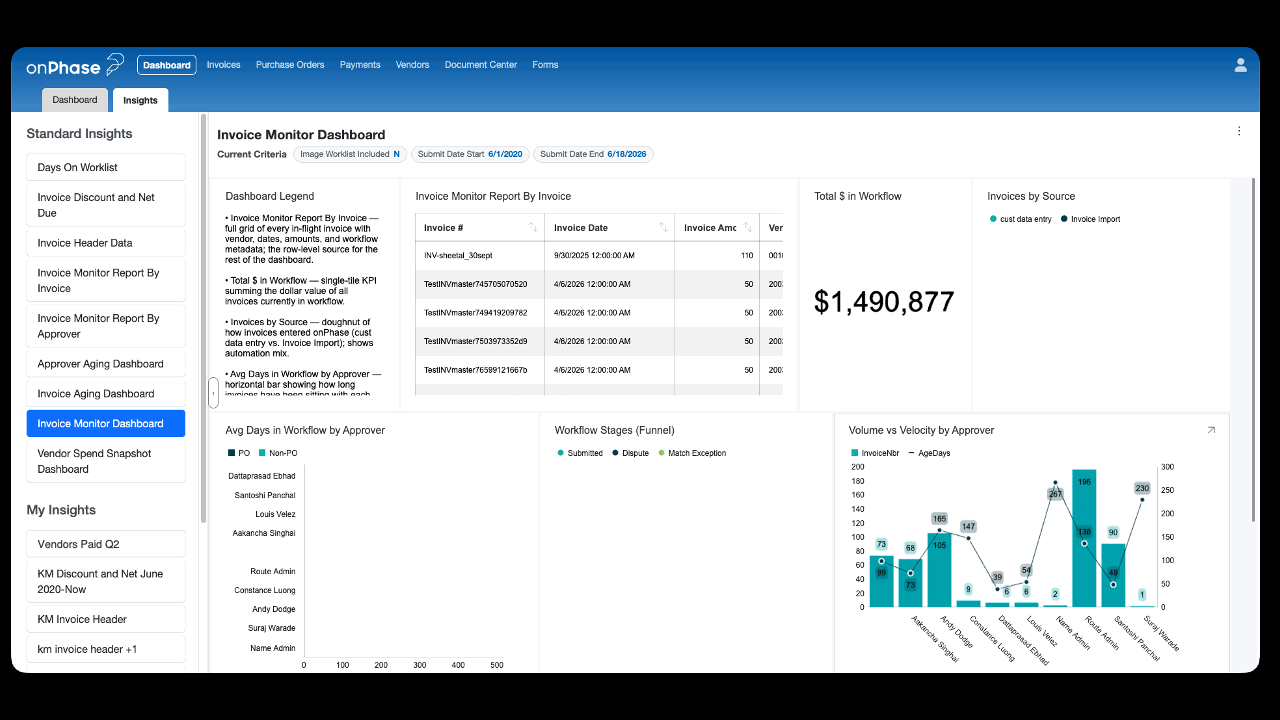The width and height of the screenshot is (1280, 720).
Task: Click the Santoshi Panchal bar labeled 90
Action: click(1113, 575)
